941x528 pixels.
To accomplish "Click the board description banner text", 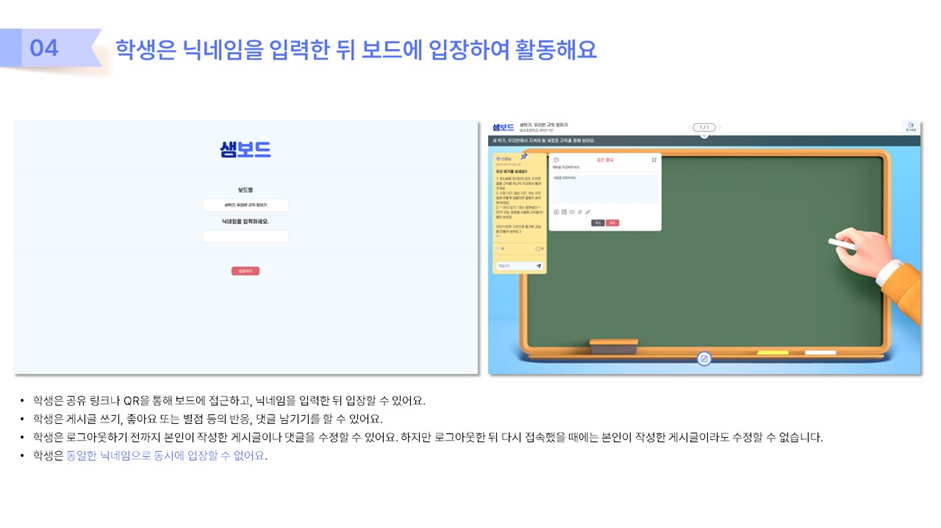I will [x=544, y=140].
